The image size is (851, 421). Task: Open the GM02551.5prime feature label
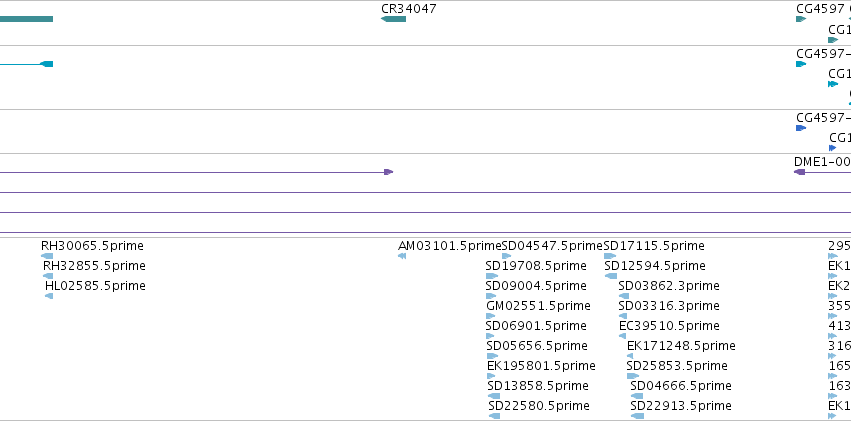click(538, 306)
